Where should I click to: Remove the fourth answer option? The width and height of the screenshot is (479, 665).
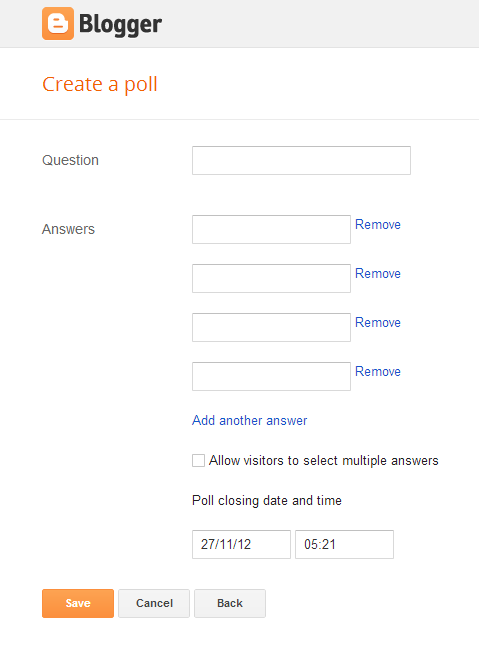[378, 372]
